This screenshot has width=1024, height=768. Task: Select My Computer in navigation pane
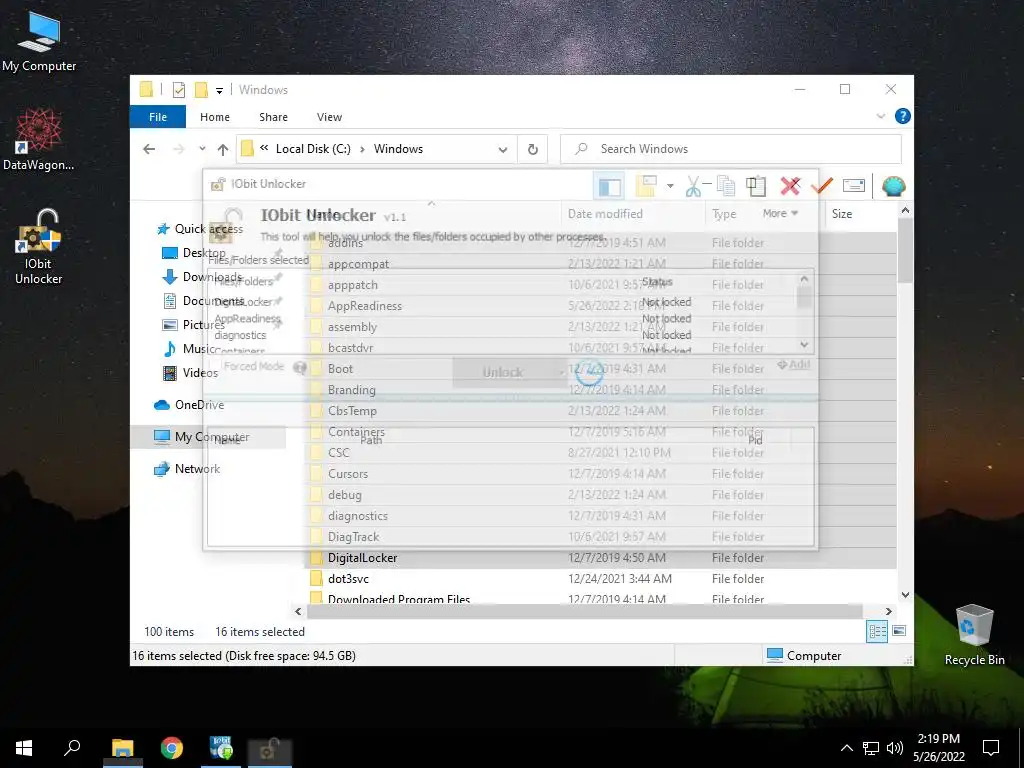click(x=208, y=437)
